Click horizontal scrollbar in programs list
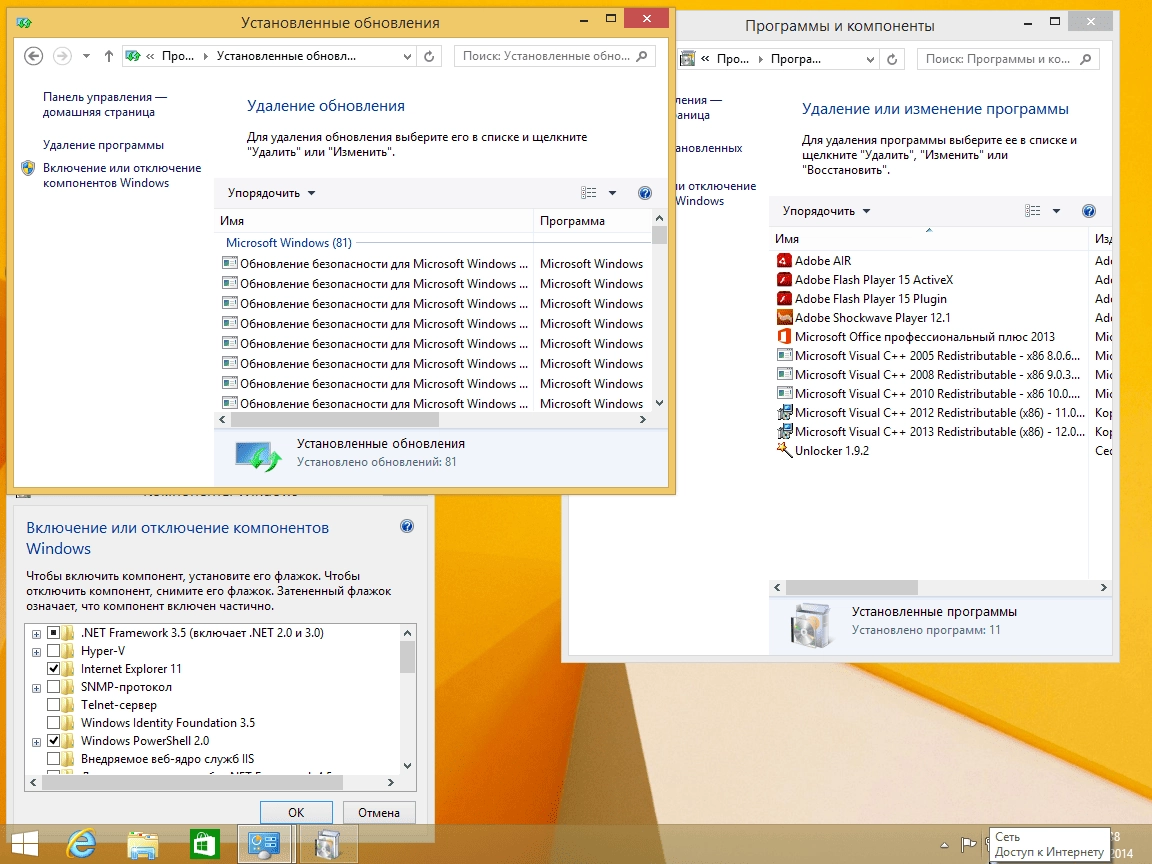1152x864 pixels. click(852, 588)
